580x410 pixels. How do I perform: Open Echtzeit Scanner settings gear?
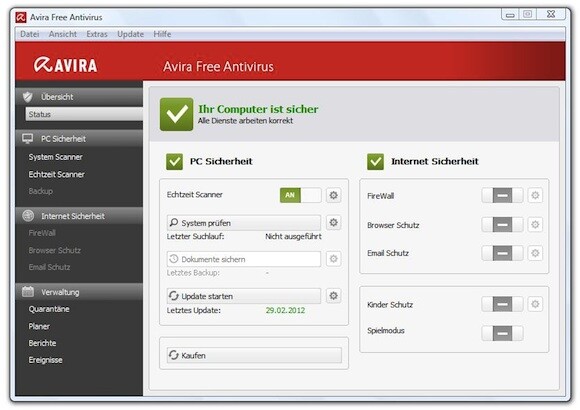point(333,195)
